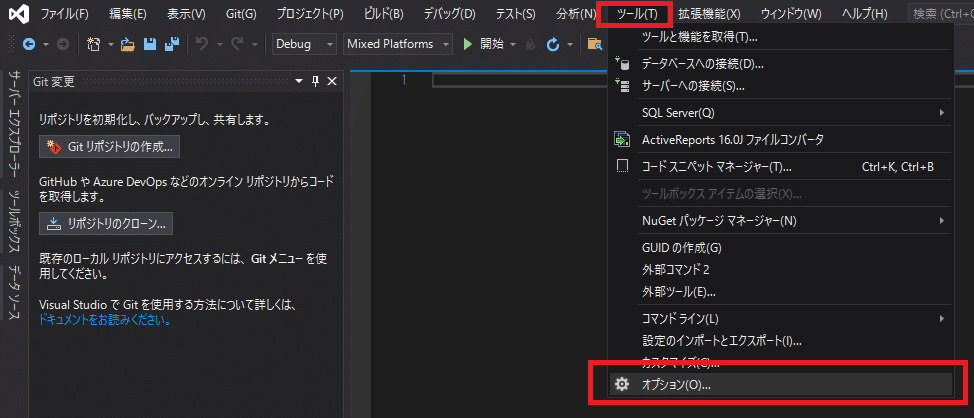This screenshot has width=974, height=418.
Task: Click the Redo arrow icon
Action: (238, 44)
